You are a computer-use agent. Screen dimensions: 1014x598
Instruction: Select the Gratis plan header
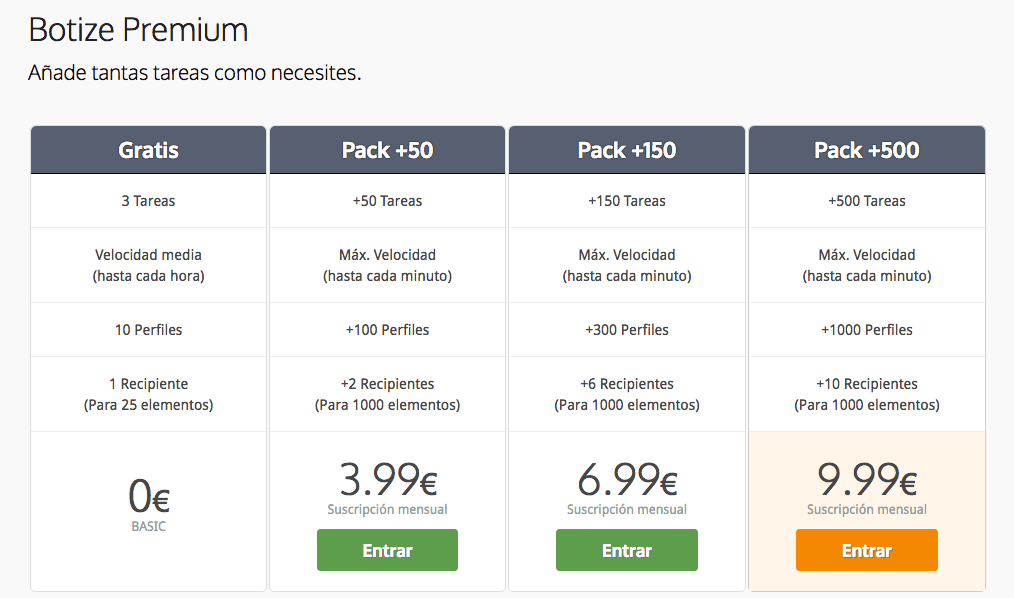tap(148, 150)
